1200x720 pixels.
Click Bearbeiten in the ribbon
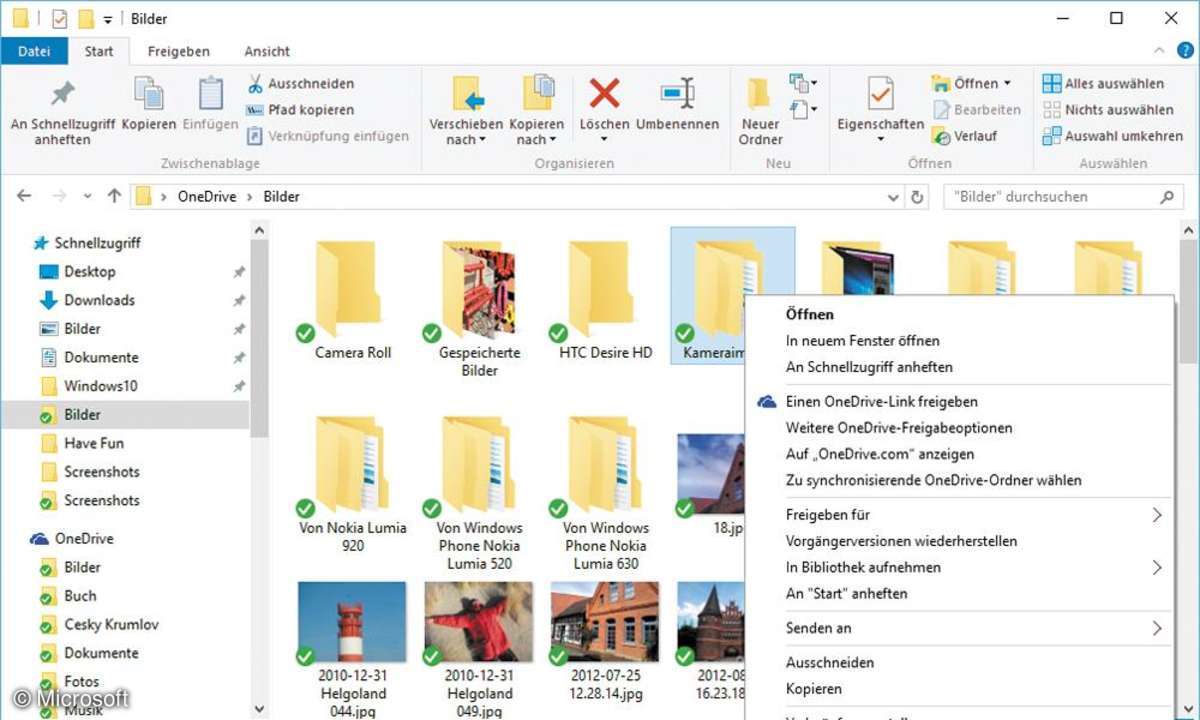click(976, 110)
